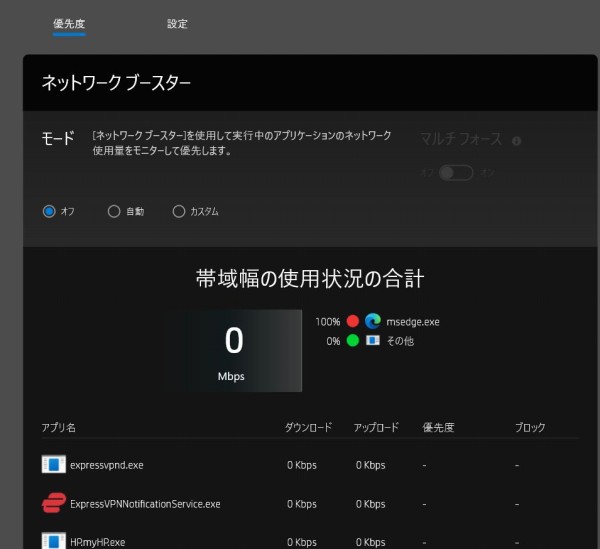
Task: Click the red legend dot for msedge.exe
Action: tap(352, 322)
